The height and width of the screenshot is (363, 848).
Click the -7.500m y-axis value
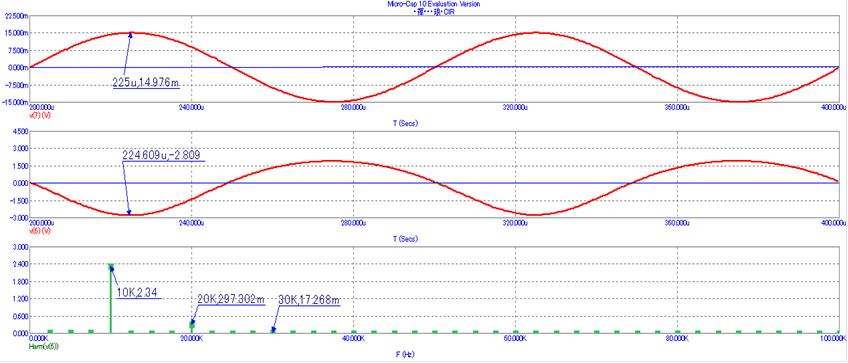pos(16,85)
